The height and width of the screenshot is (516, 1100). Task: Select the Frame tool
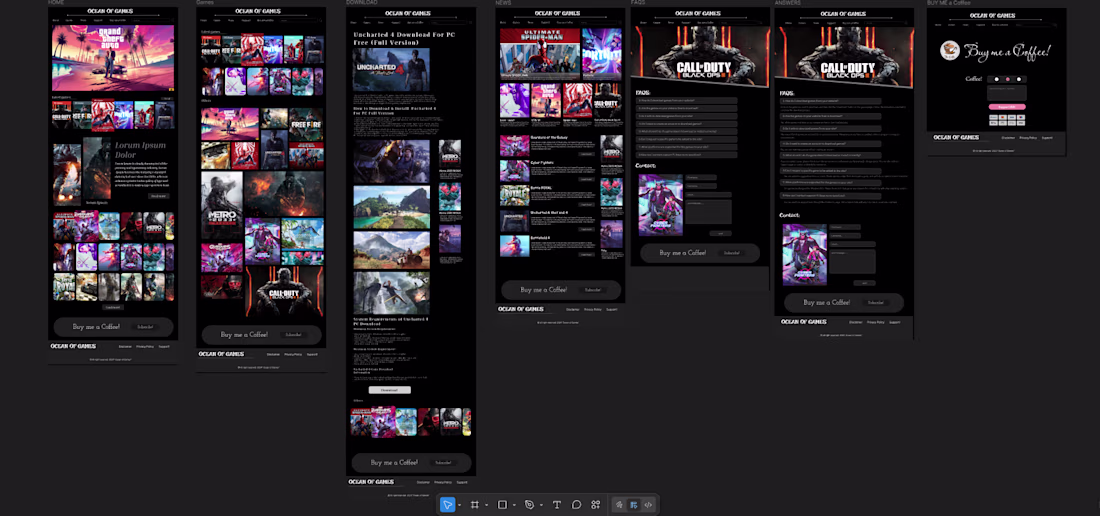pyautogui.click(x=474, y=505)
